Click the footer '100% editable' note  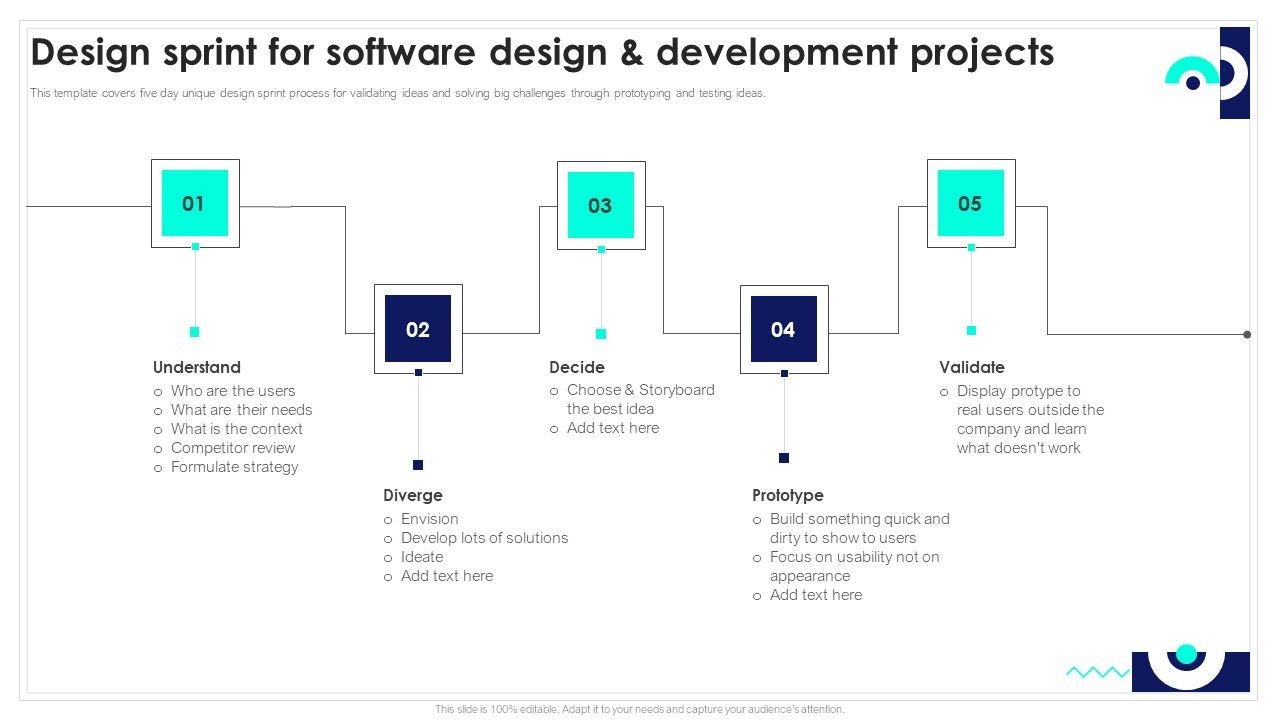coord(640,709)
